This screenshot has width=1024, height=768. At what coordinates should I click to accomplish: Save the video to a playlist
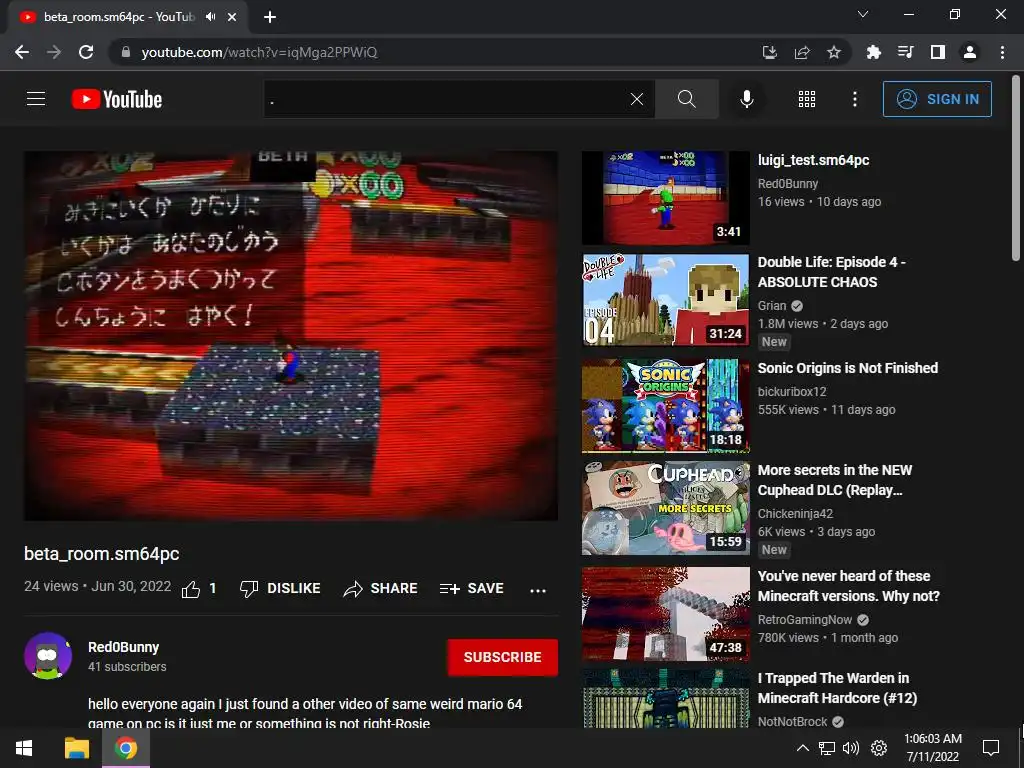pyautogui.click(x=472, y=588)
